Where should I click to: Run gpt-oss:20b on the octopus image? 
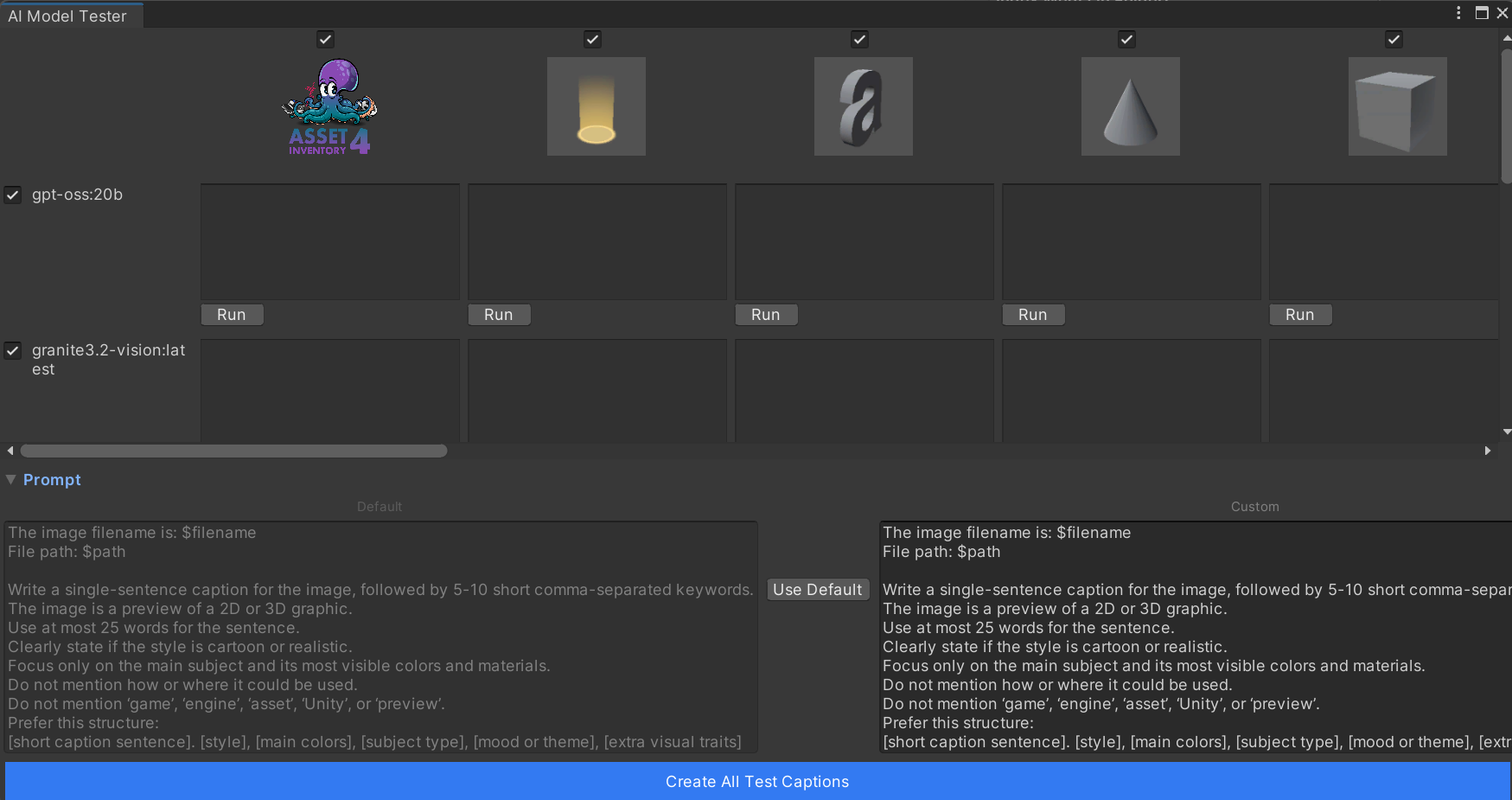pos(232,315)
